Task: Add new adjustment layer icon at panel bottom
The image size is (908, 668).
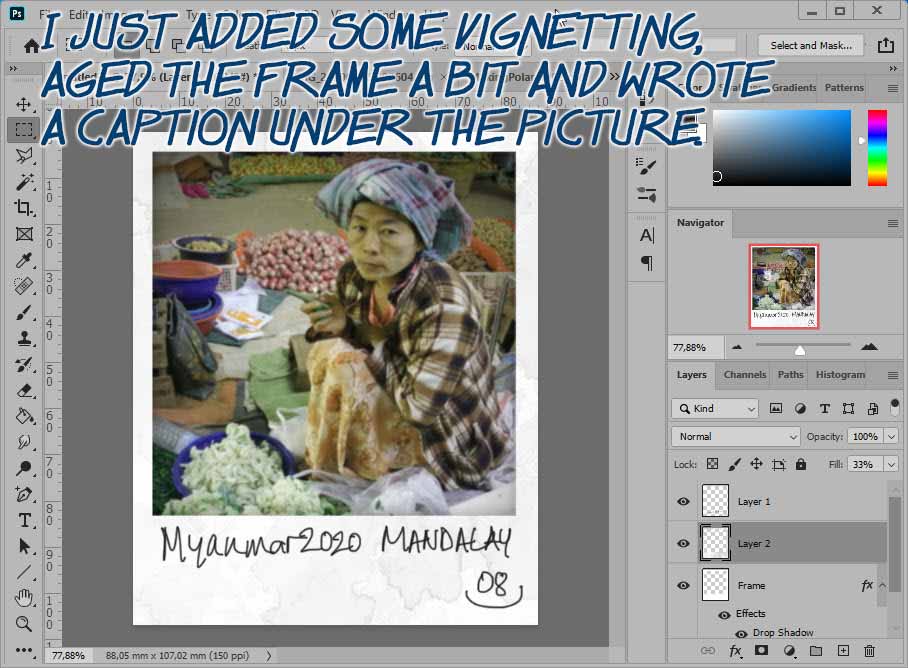Action: click(789, 651)
